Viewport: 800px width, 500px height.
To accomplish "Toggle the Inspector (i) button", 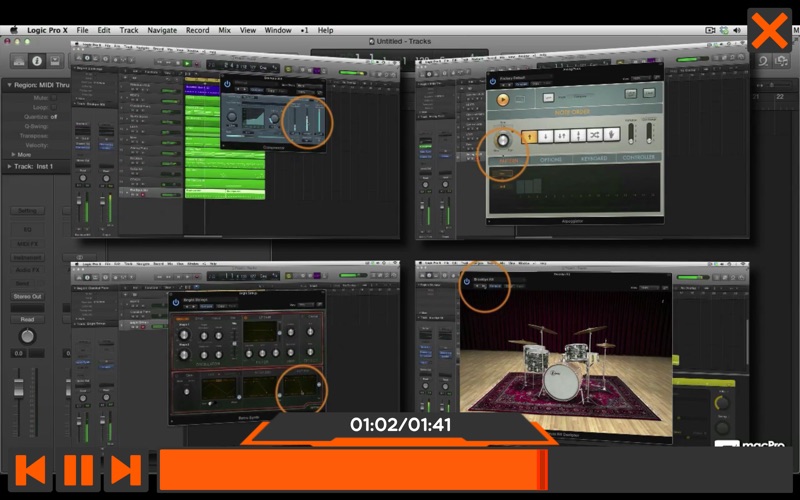I will click(37, 61).
